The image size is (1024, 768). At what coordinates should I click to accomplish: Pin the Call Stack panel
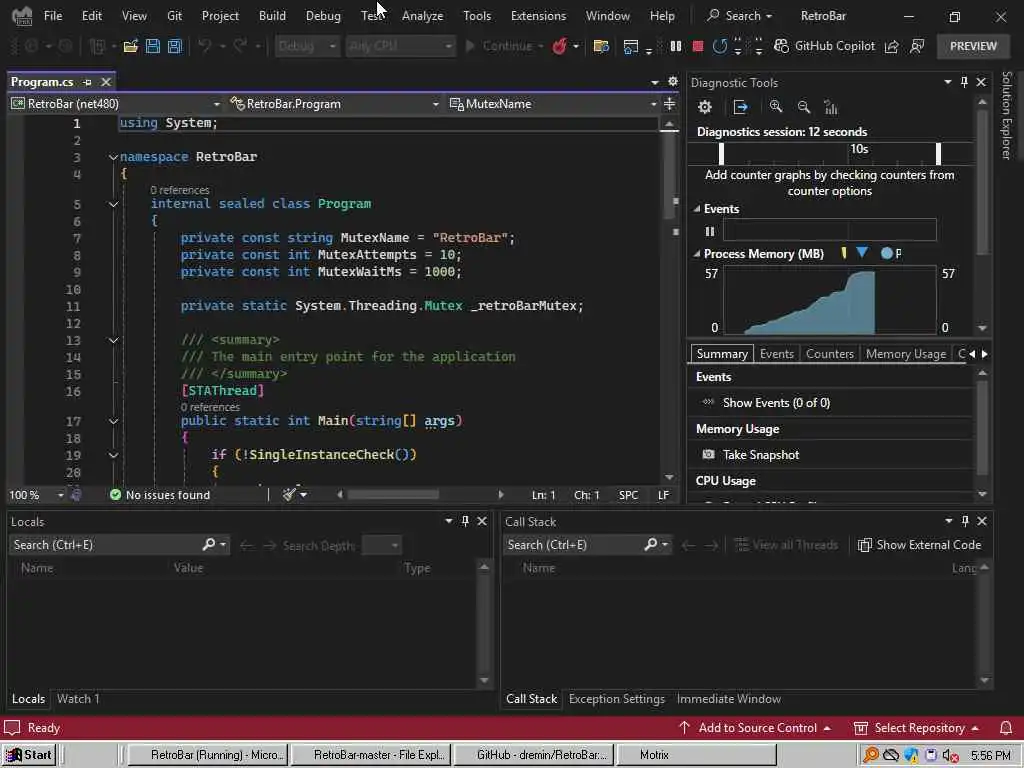pyautogui.click(x=965, y=521)
